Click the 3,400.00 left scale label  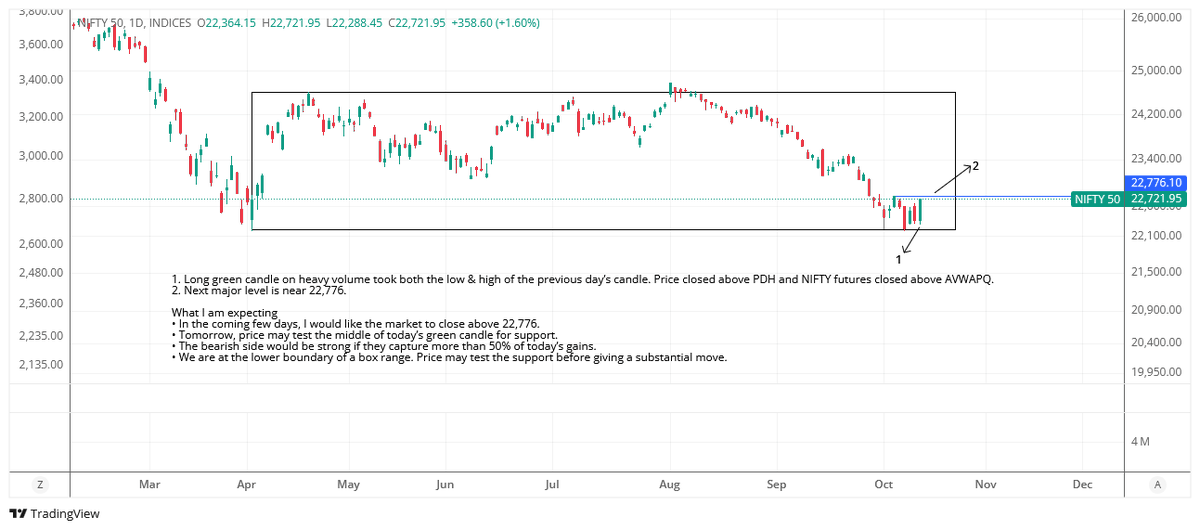(x=39, y=80)
